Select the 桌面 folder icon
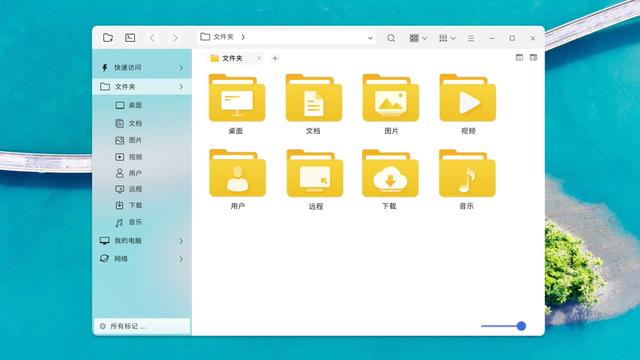Screen dimensions: 640x360 click(237, 98)
